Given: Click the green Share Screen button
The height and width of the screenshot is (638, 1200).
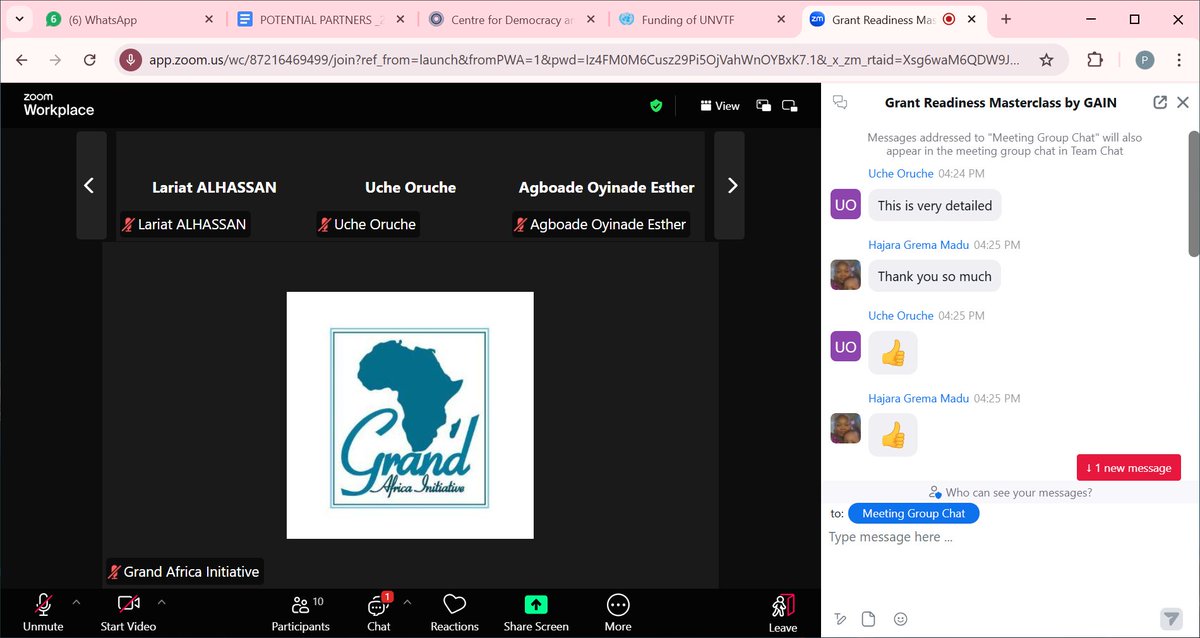Looking at the screenshot, I should click(536, 611).
